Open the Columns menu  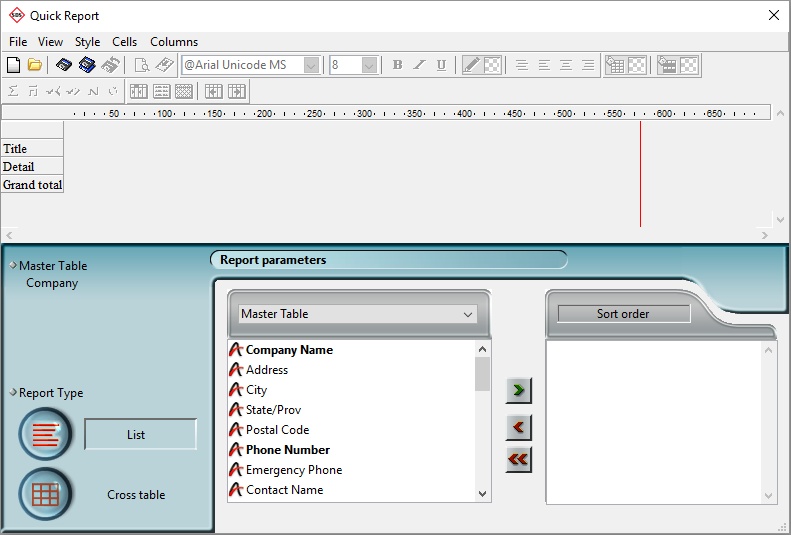point(174,42)
